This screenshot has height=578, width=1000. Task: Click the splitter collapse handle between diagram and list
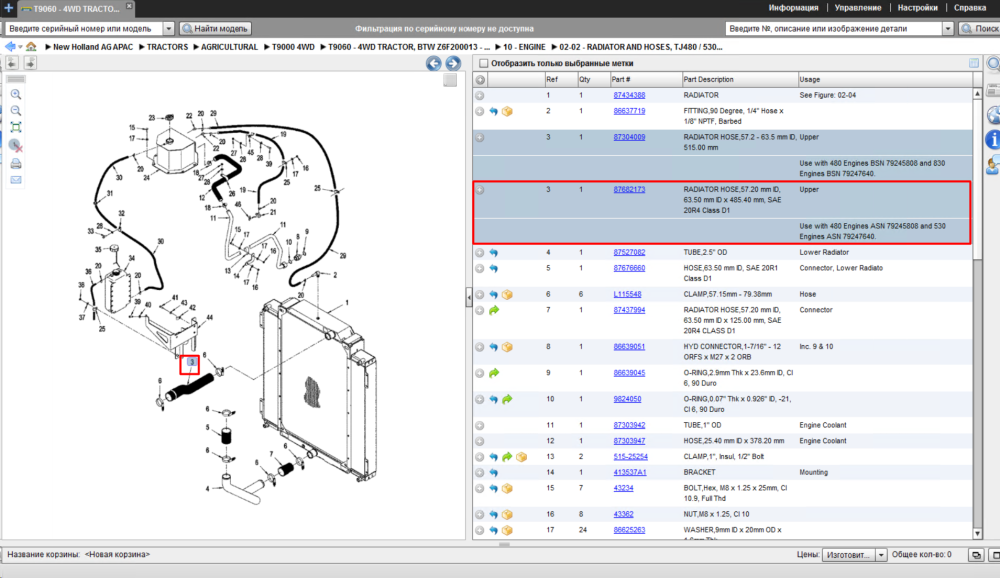pyautogui.click(x=469, y=297)
